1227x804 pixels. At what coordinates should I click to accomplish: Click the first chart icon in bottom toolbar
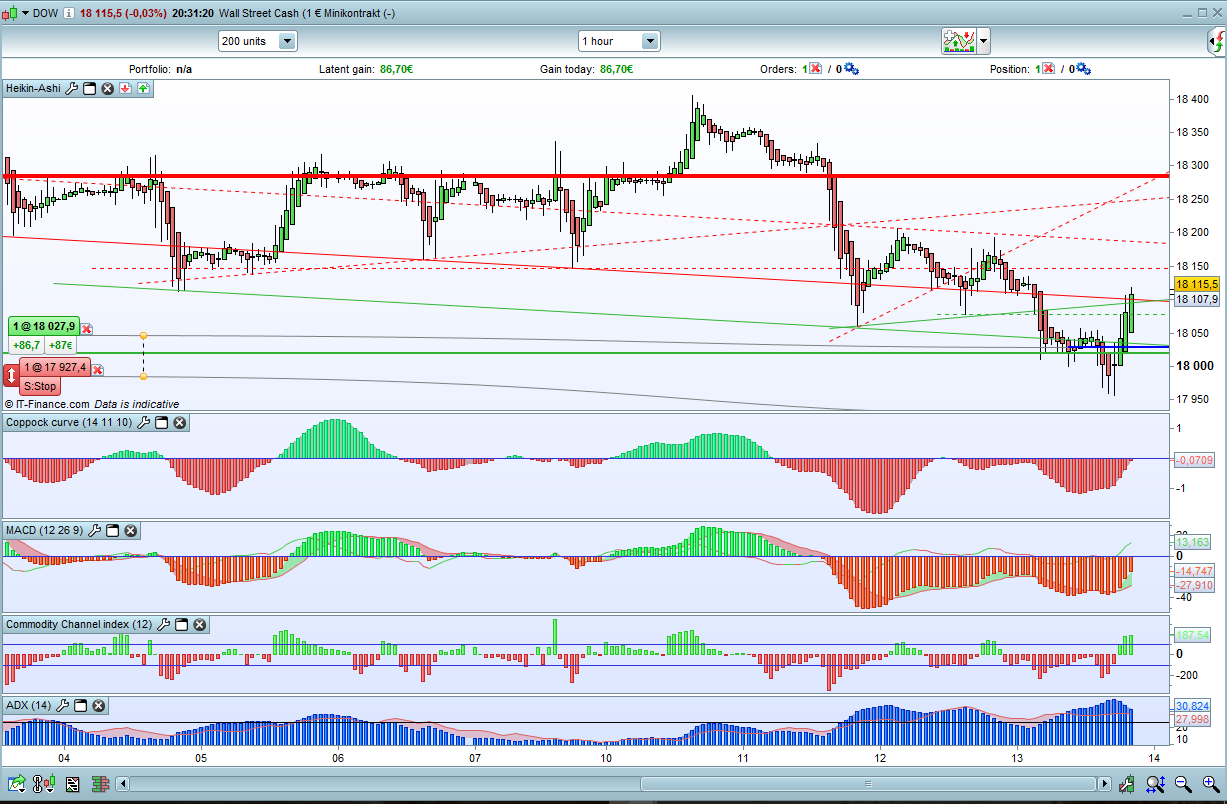click(18, 783)
